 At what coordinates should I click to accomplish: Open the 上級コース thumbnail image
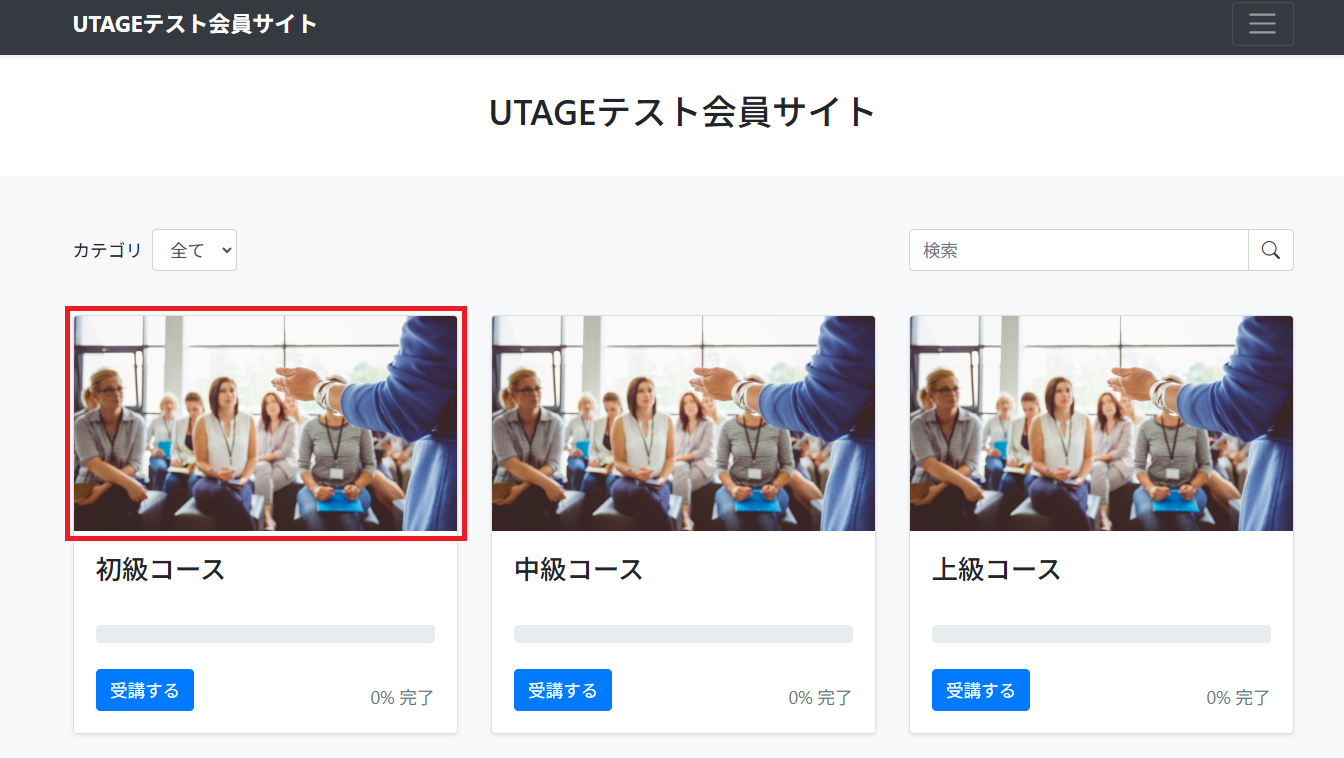click(x=1101, y=423)
